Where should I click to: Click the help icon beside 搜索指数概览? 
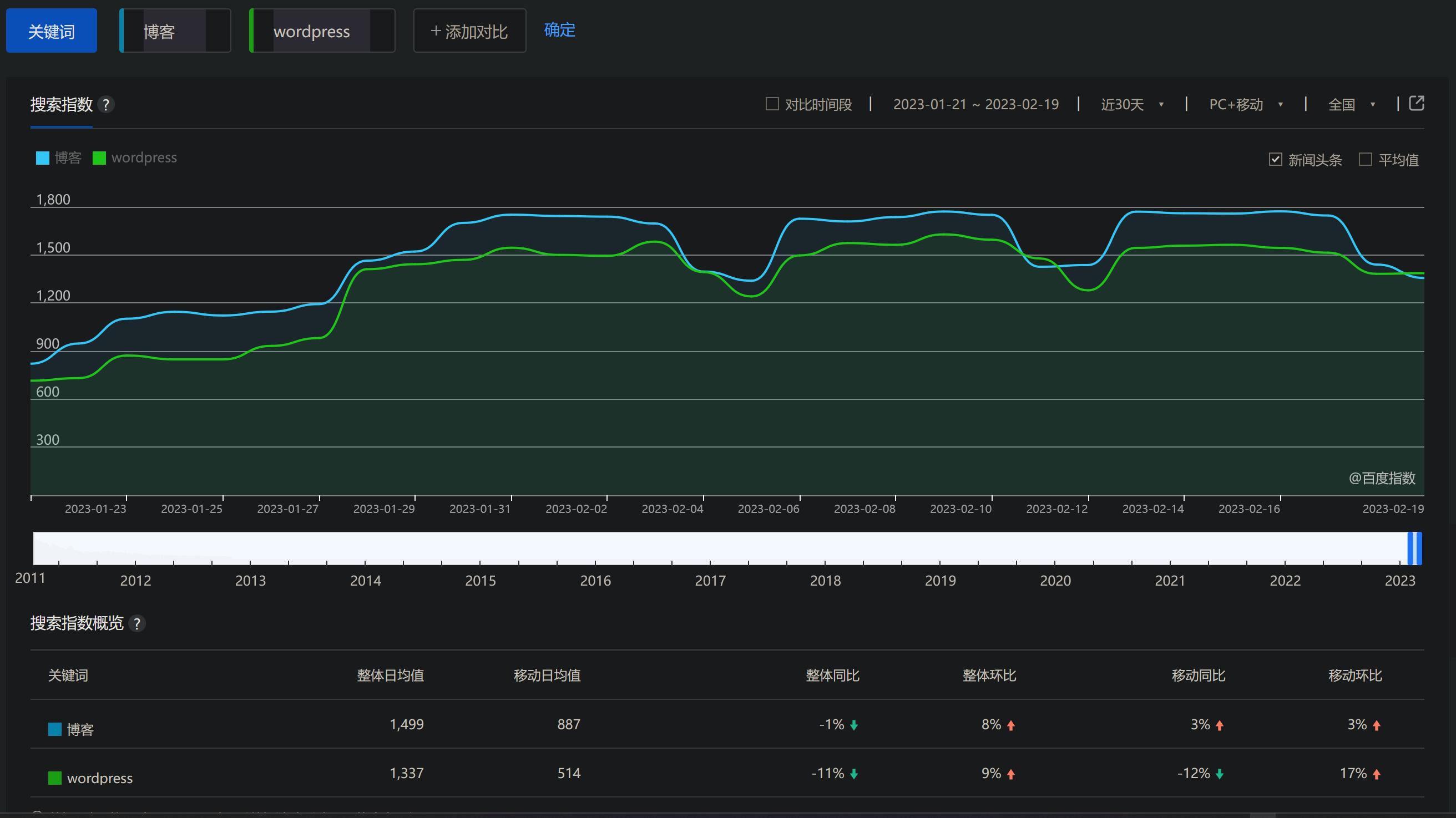tap(137, 624)
